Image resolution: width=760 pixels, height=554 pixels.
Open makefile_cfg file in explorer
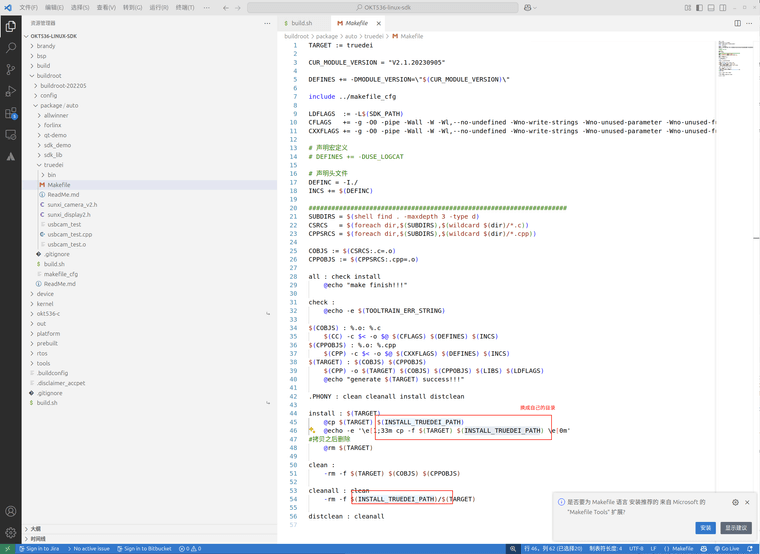[150, 274]
